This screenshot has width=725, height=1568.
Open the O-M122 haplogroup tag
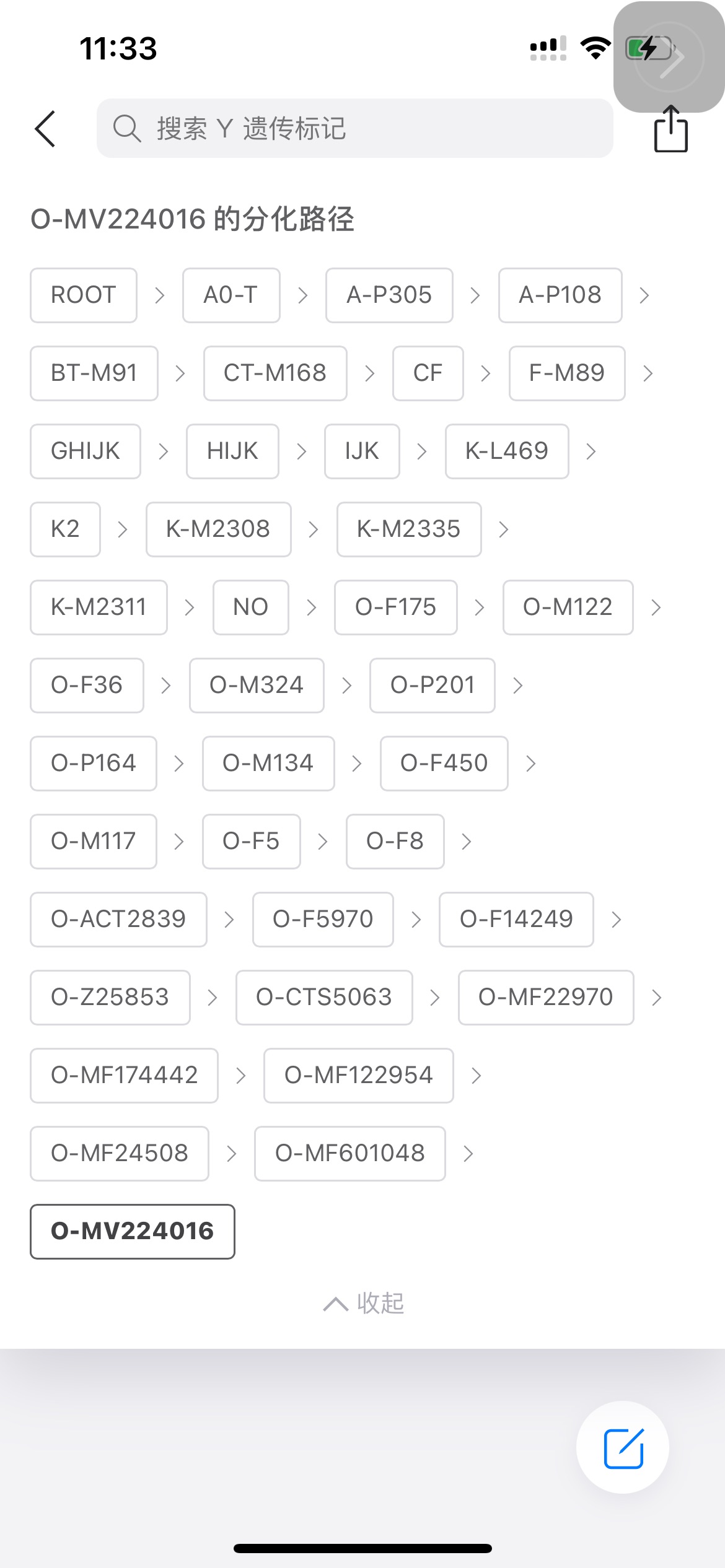pyautogui.click(x=568, y=608)
